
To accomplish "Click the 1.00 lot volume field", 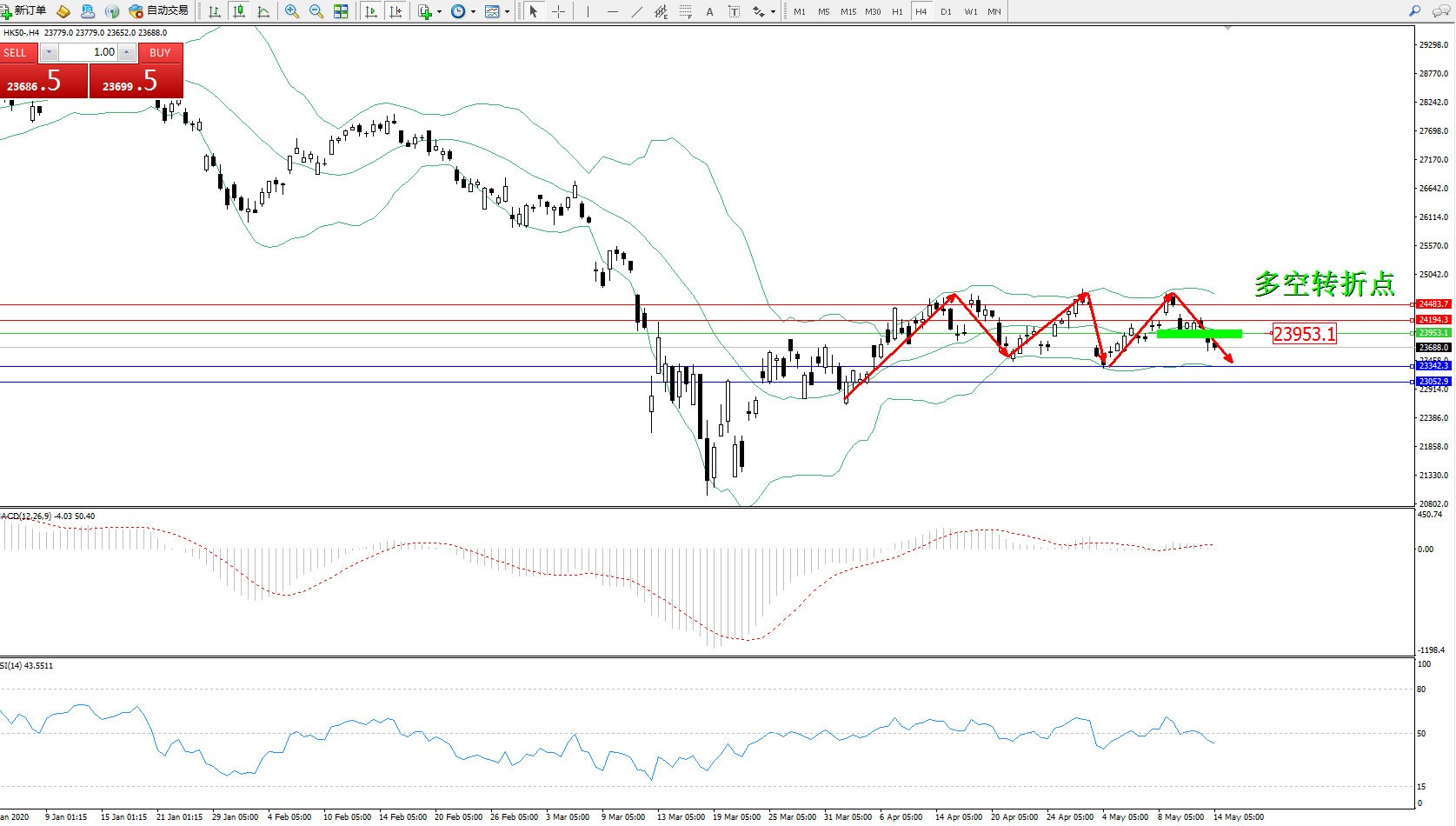I will (90, 52).
